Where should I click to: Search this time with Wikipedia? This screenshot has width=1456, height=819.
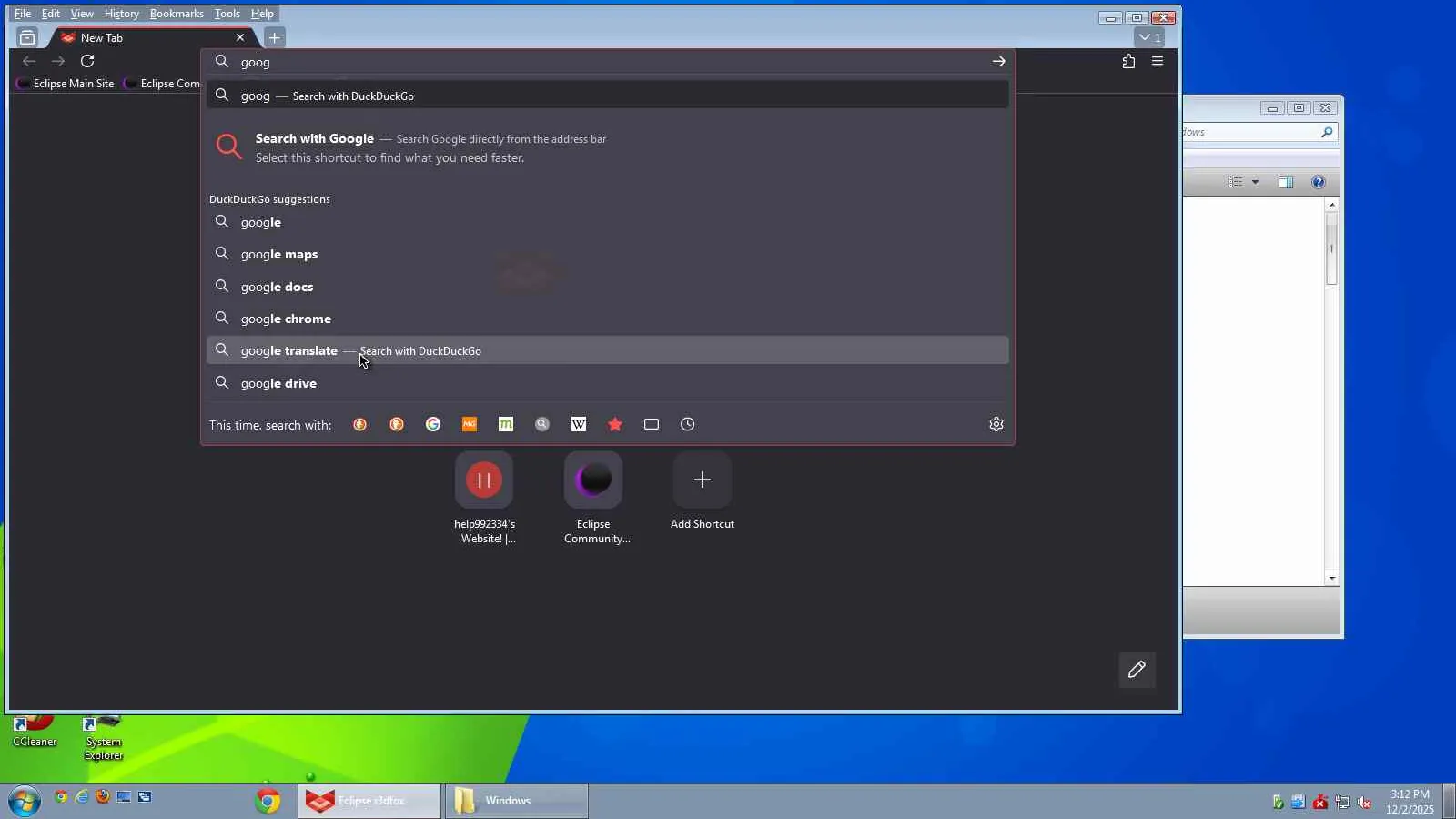[x=579, y=424]
